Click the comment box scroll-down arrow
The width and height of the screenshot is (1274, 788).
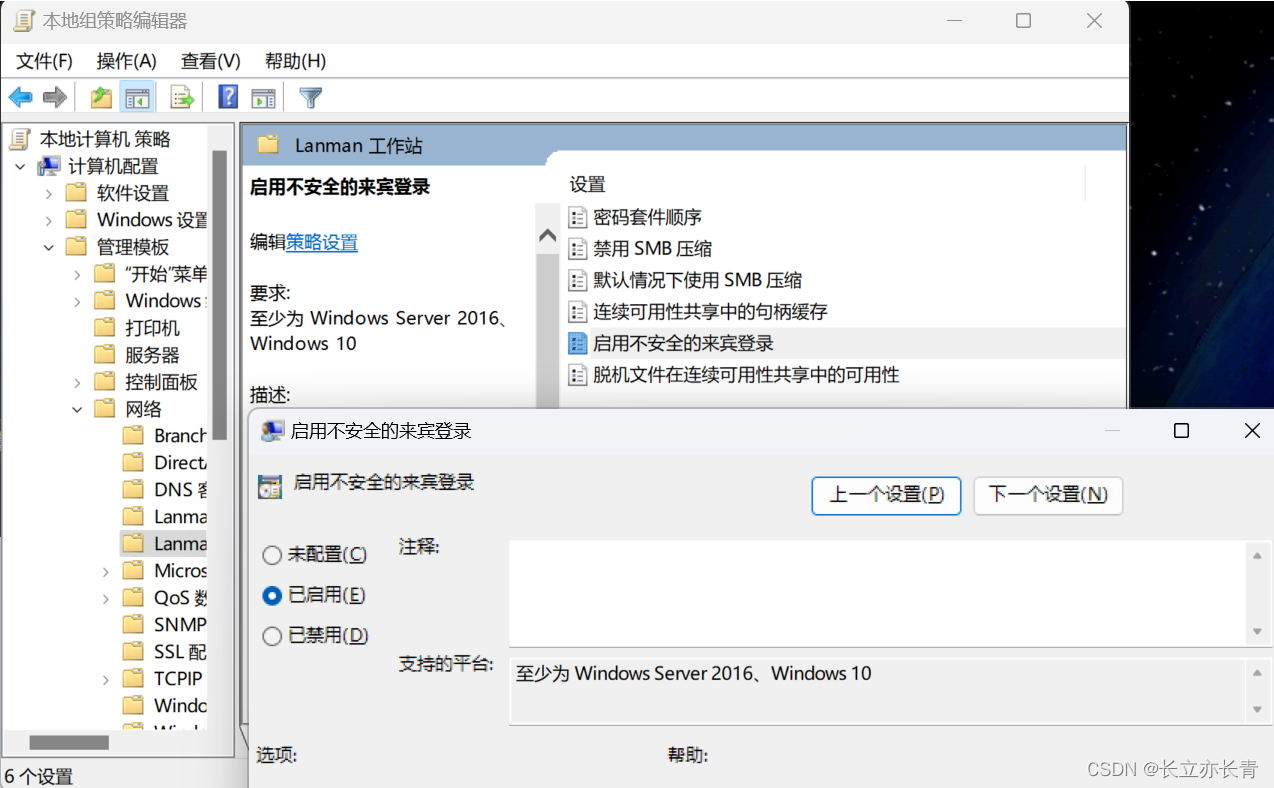(1257, 632)
